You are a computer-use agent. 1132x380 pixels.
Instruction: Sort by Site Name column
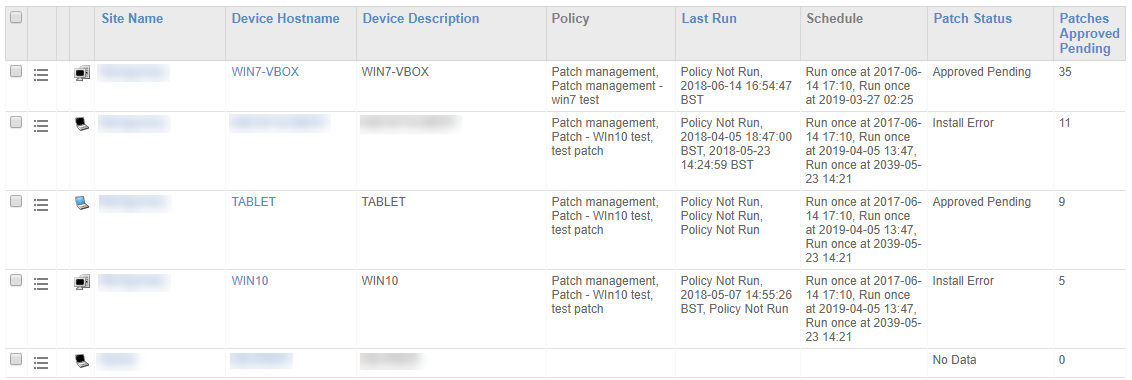pyautogui.click(x=132, y=19)
